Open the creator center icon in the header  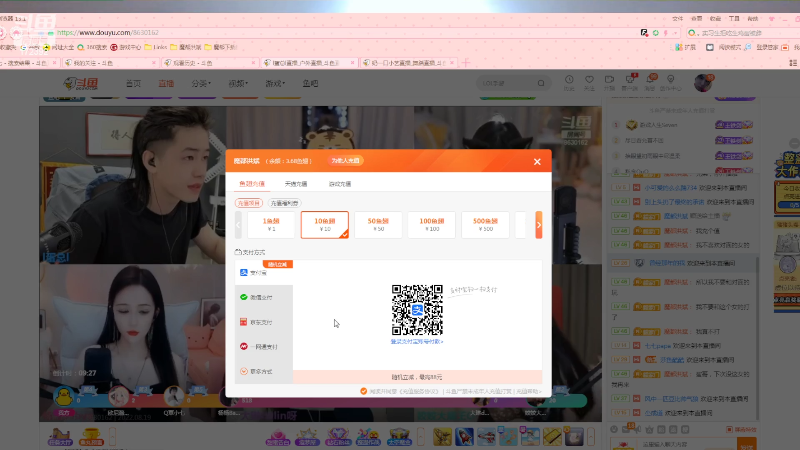pos(670,82)
